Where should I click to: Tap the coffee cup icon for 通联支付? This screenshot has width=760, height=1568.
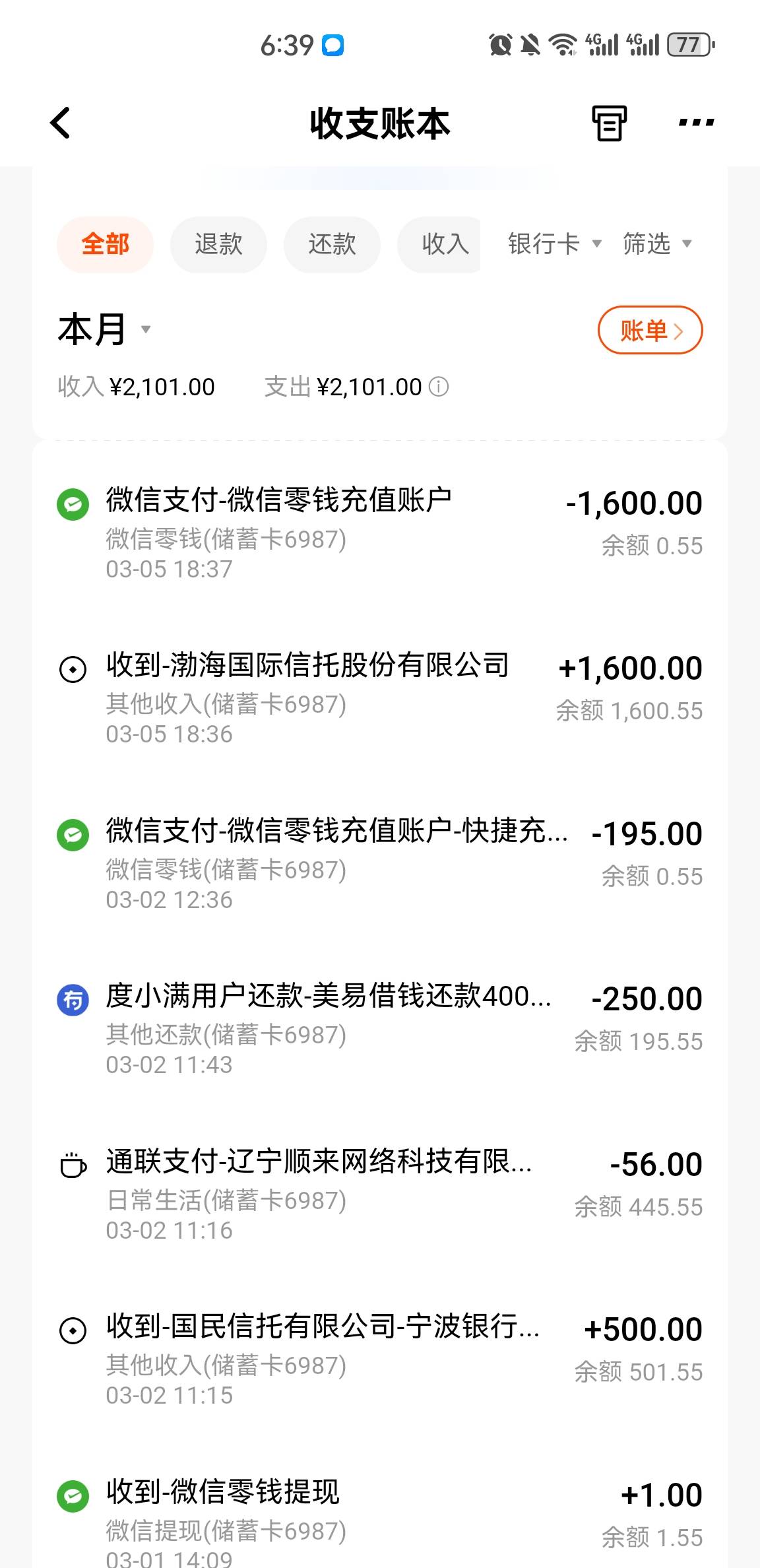[x=73, y=1165]
